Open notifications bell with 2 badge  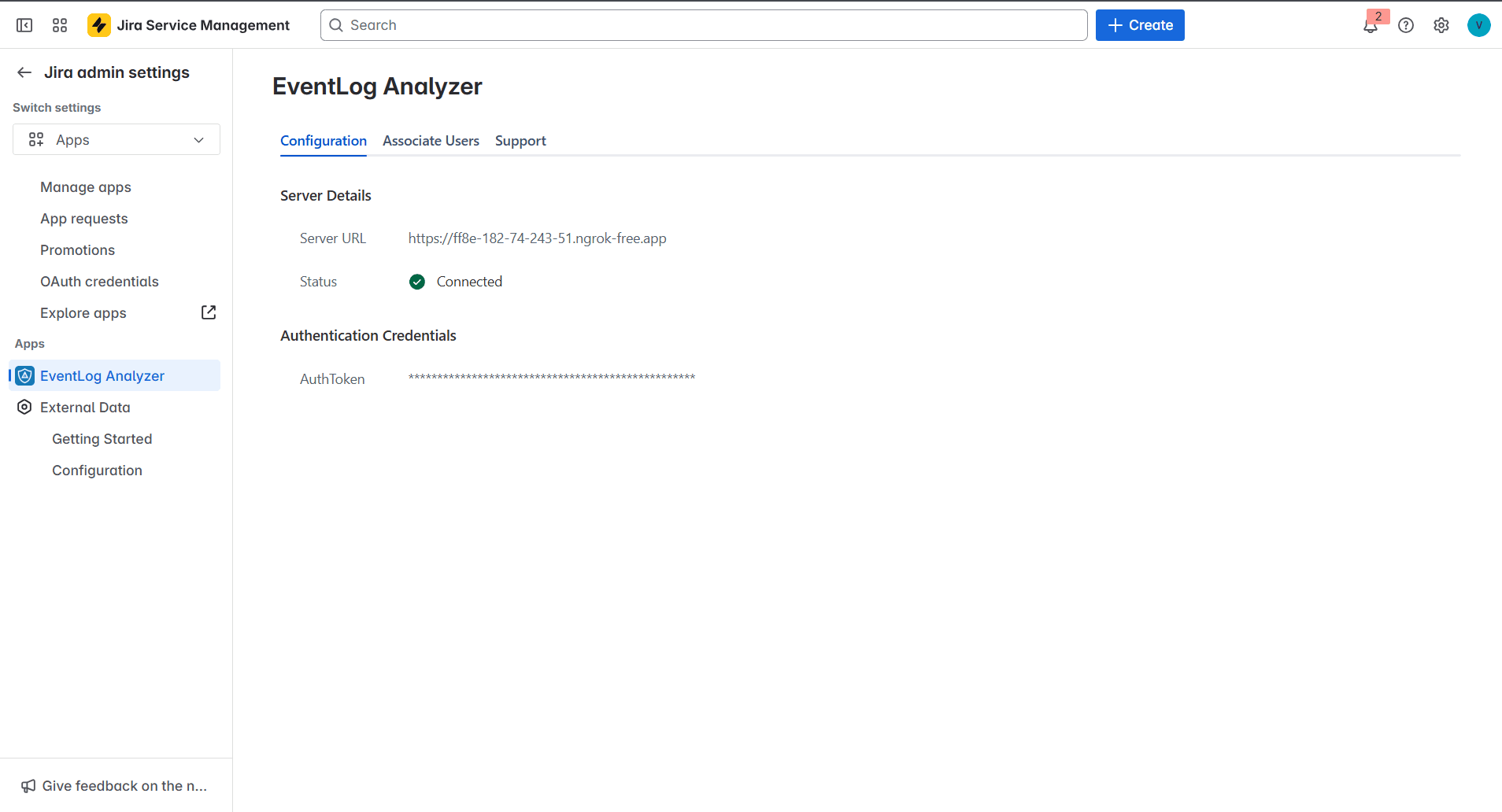1371,25
